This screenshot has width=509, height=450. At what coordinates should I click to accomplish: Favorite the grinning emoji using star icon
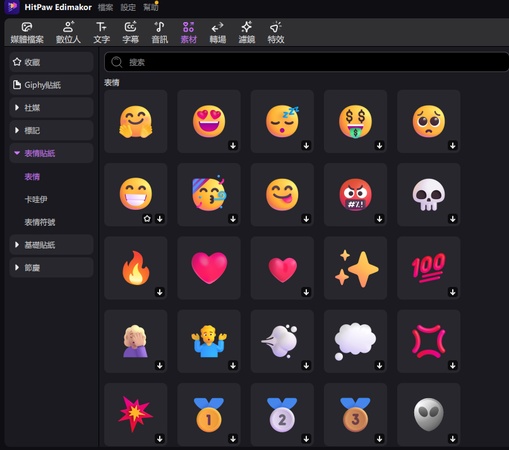coord(147,219)
